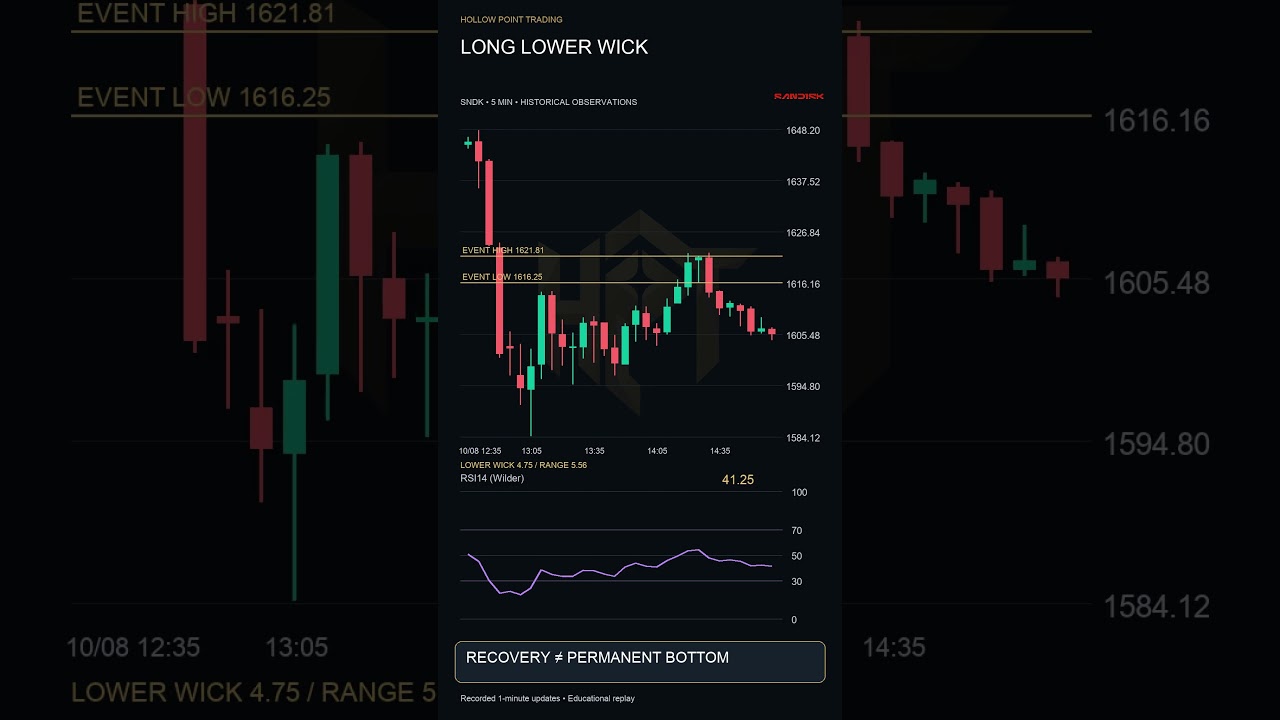Viewport: 1280px width, 720px height.
Task: Click large blurred 'EVENT LOW 1616.25' in background
Action: [x=204, y=97]
